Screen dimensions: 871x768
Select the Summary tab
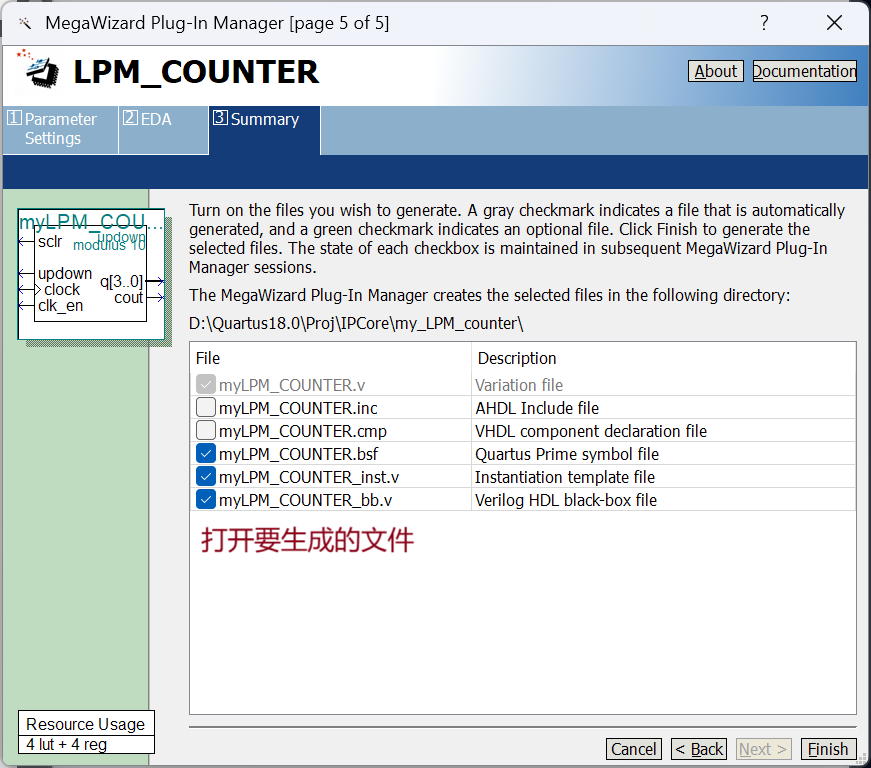click(x=264, y=129)
